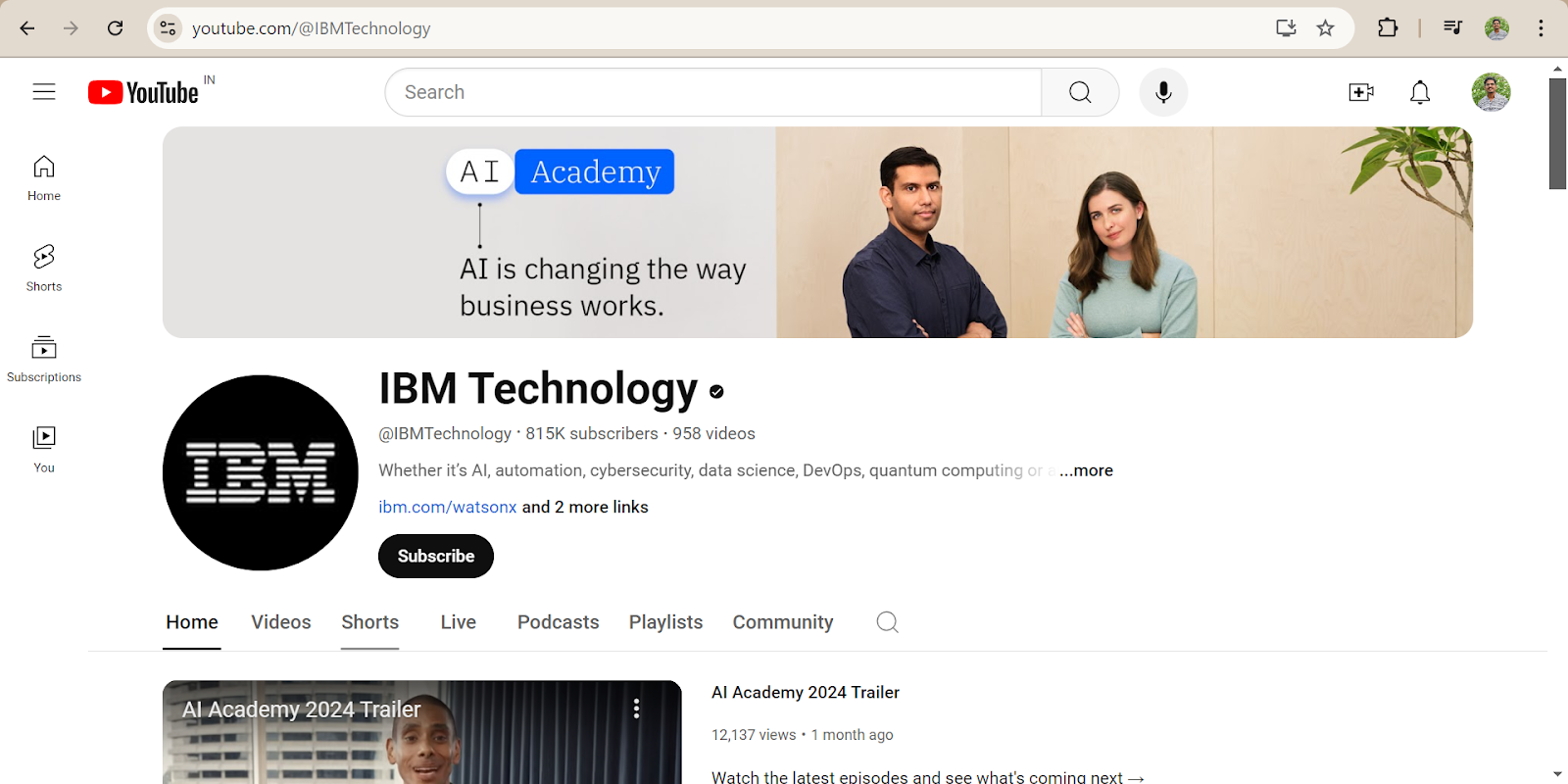Screen dimensions: 1568x784
Task: Click the IBM Technology channel name
Action: [538, 389]
